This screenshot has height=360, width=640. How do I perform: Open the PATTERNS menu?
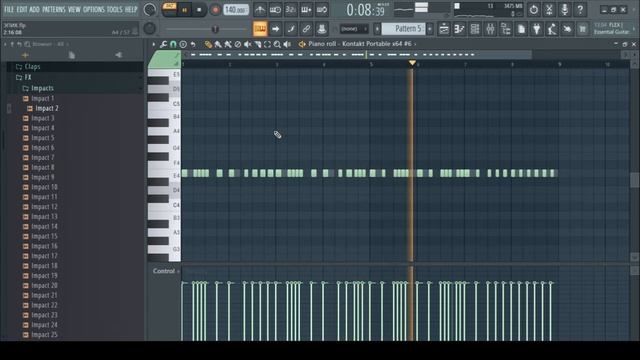[54, 9]
